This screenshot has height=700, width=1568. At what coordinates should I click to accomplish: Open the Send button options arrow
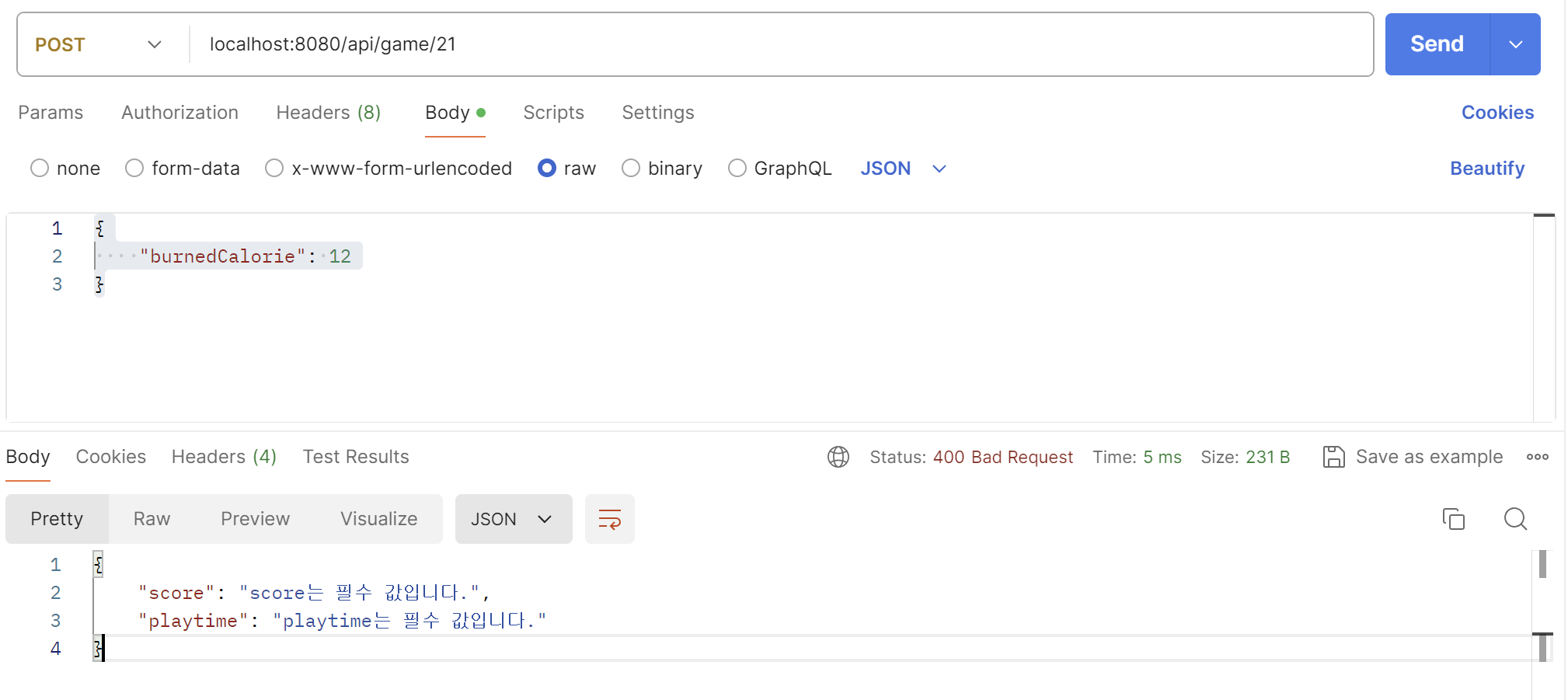pyautogui.click(x=1514, y=44)
